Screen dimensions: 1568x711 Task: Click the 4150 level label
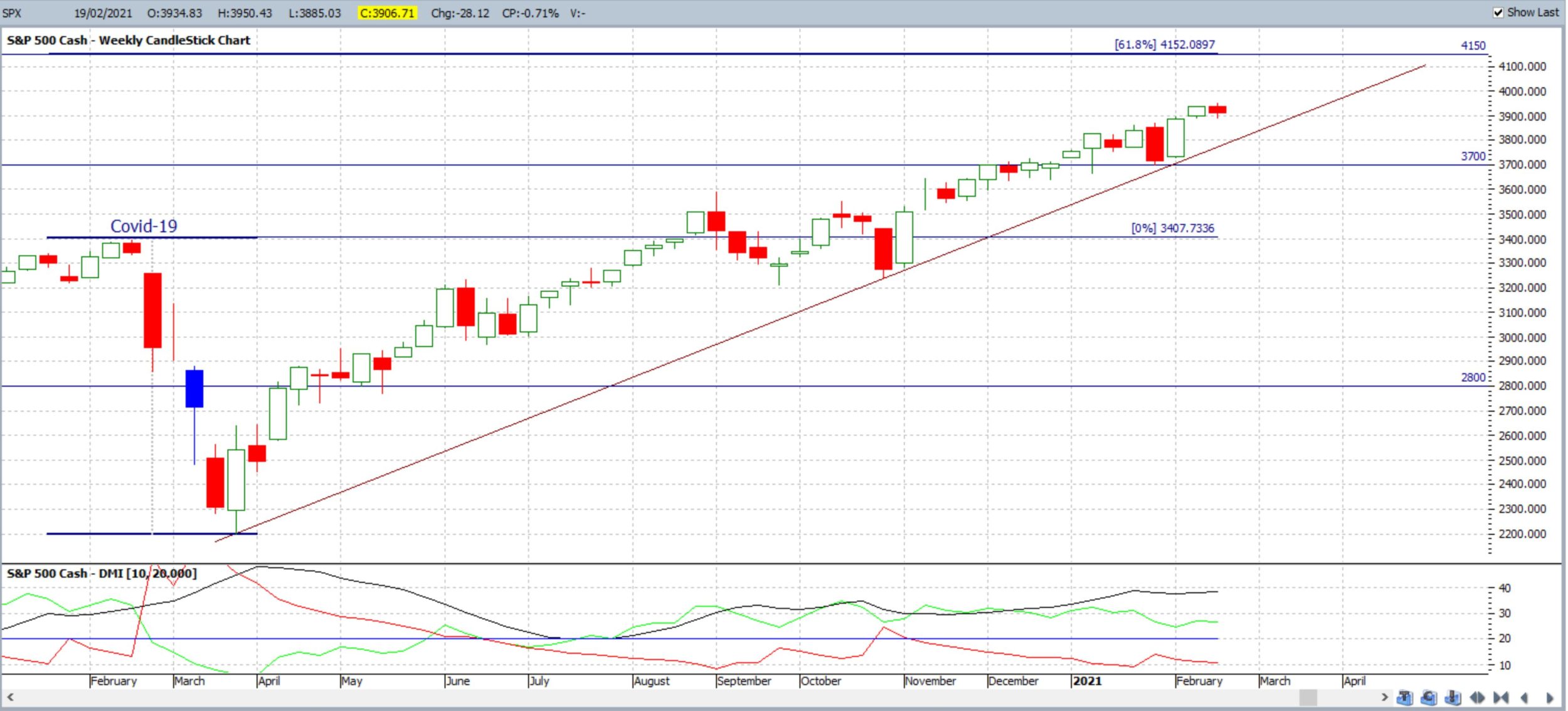1473,46
